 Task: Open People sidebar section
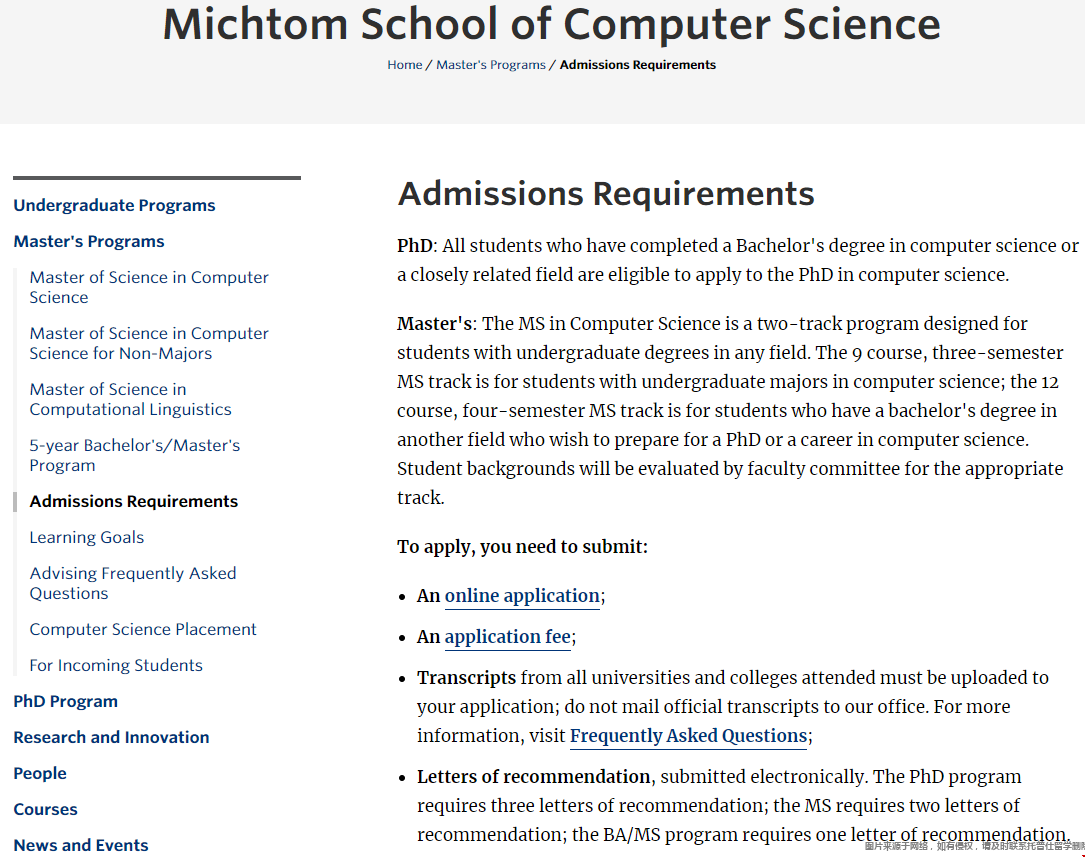point(39,773)
